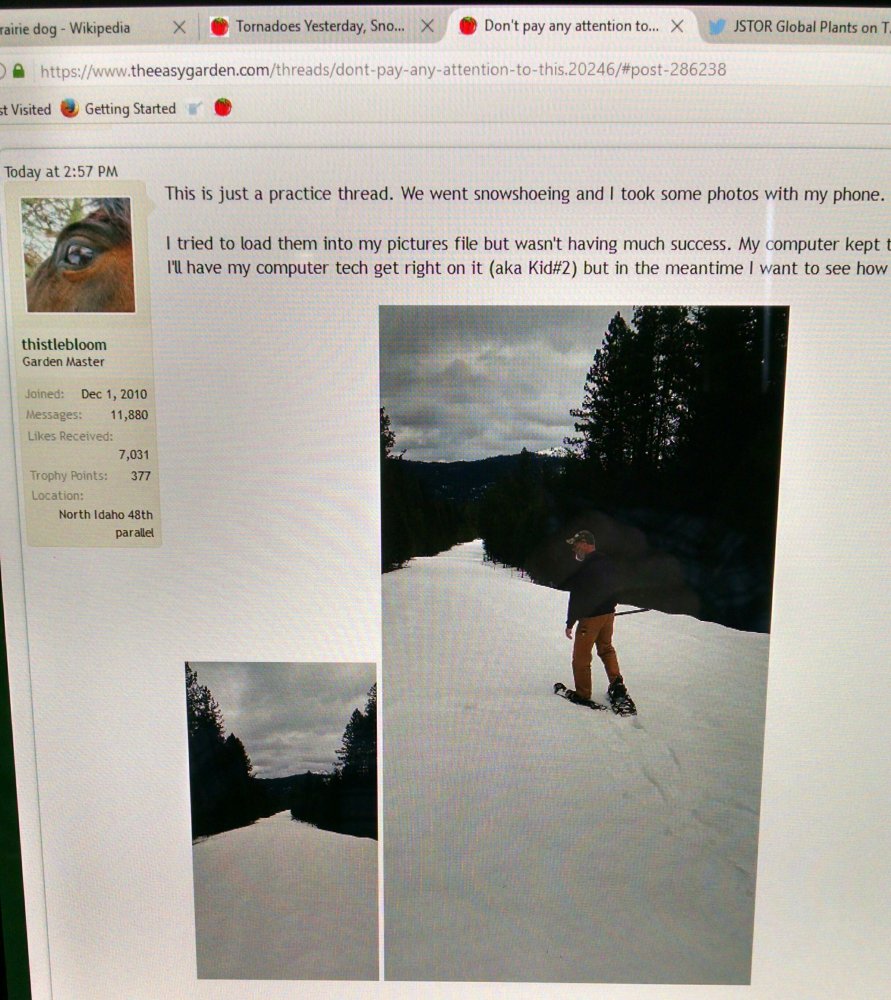Click the Today at 2:57 PM timestamp
The height and width of the screenshot is (1000, 891).
[x=61, y=172]
